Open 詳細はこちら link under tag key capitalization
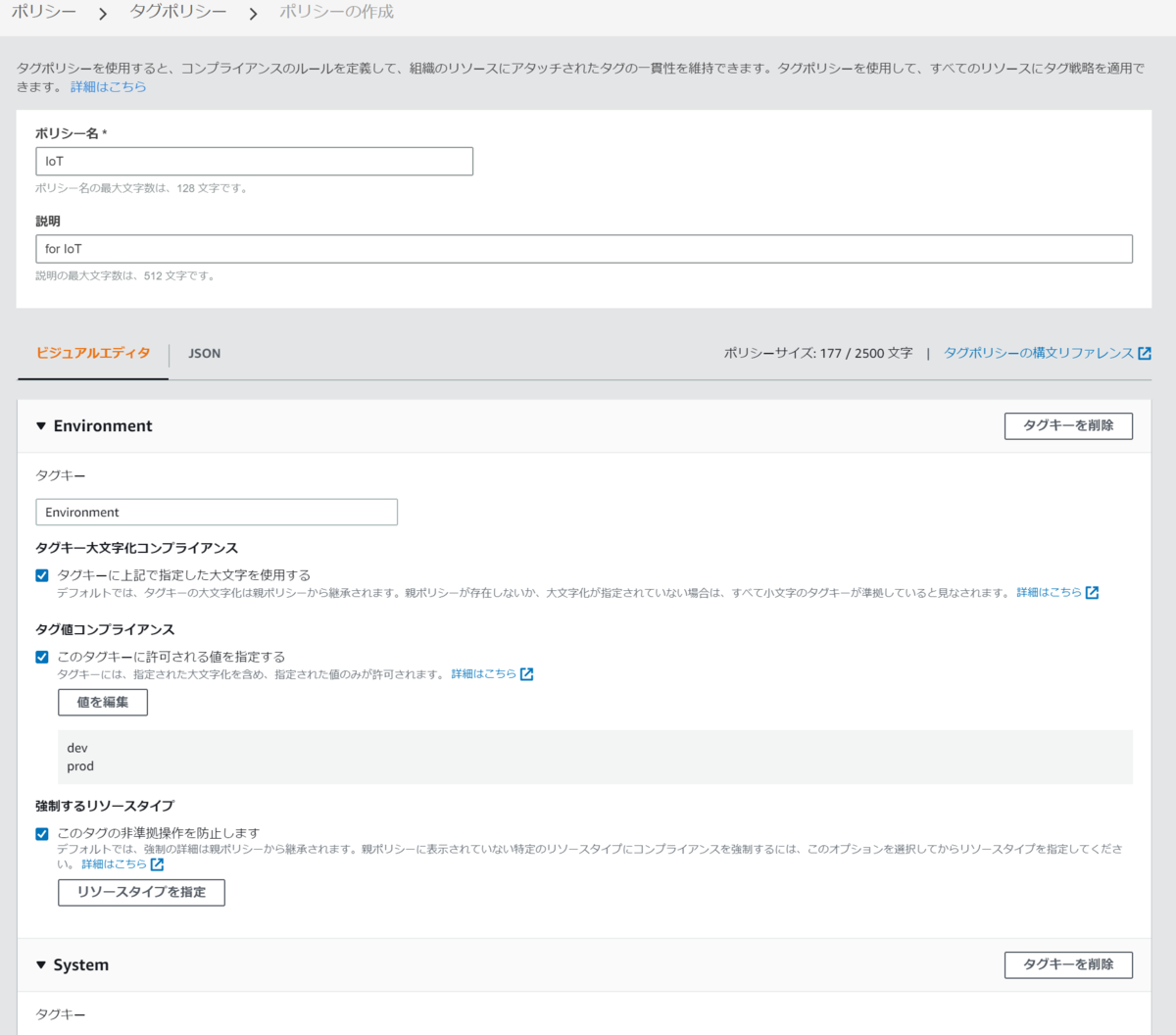This screenshot has width=1176, height=1035. pyautogui.click(x=1049, y=592)
